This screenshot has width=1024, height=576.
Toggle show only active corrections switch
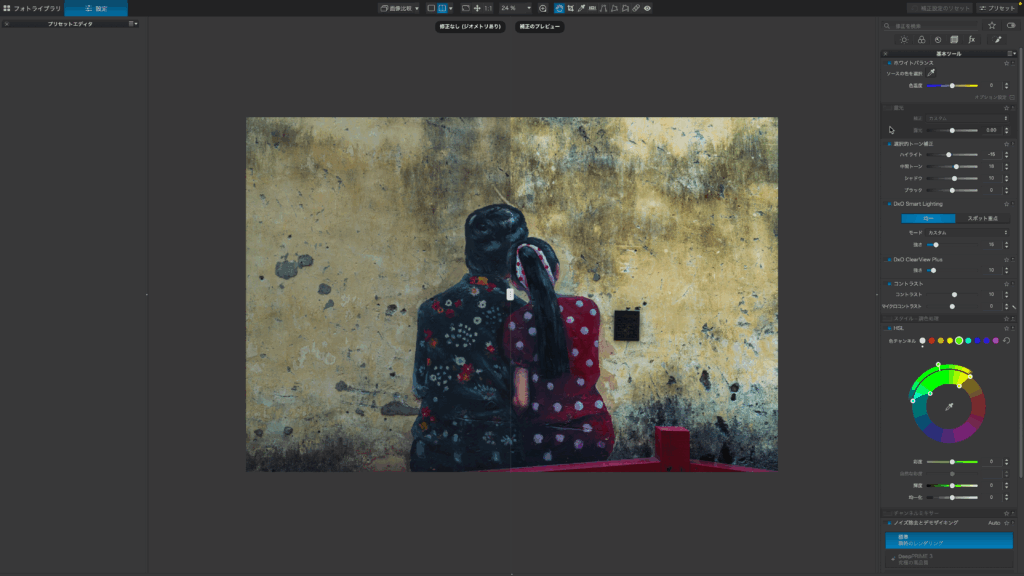pyautogui.click(x=1011, y=25)
